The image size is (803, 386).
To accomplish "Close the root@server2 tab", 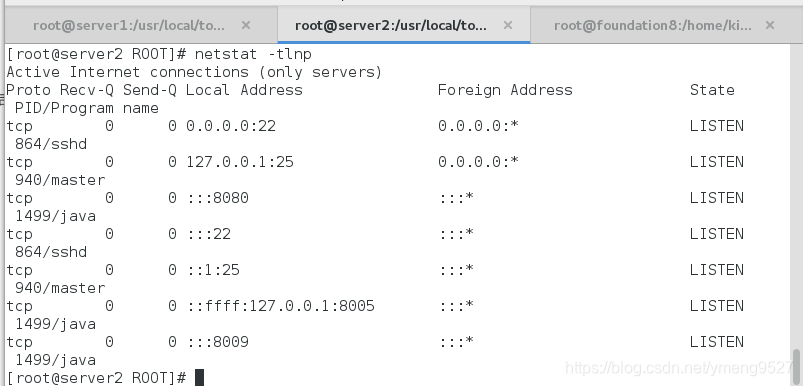I will point(508,25).
